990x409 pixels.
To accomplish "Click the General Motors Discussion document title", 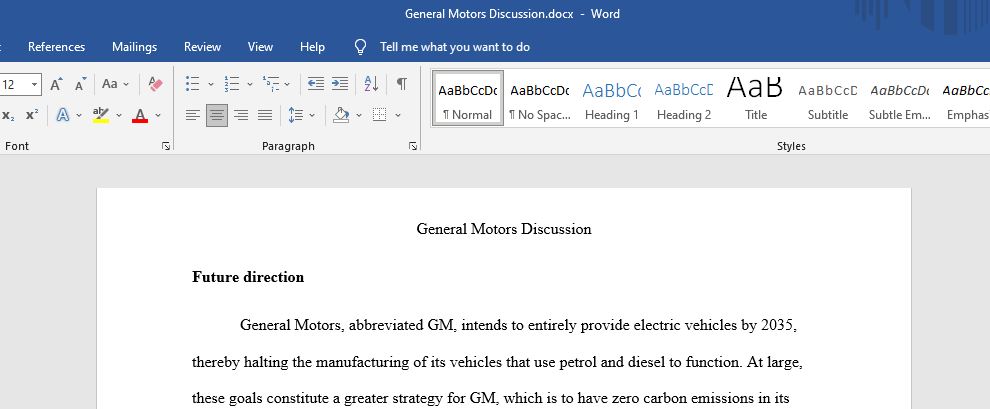I will (504, 229).
